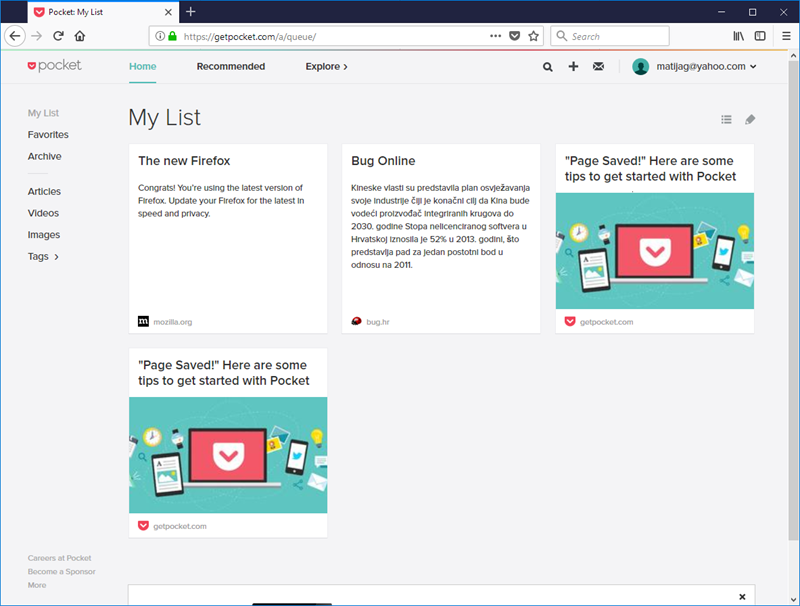The height and width of the screenshot is (606, 800).
Task: Open the Archive list in sidebar
Action: coord(44,157)
